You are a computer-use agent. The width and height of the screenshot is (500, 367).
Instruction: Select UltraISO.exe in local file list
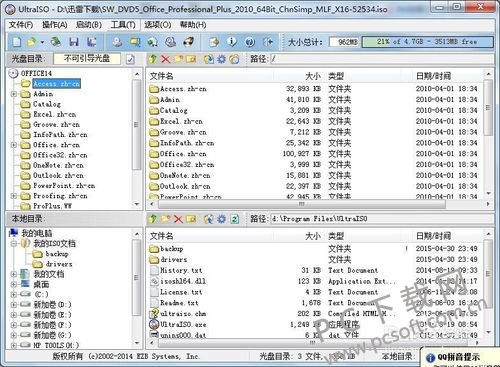(183, 324)
